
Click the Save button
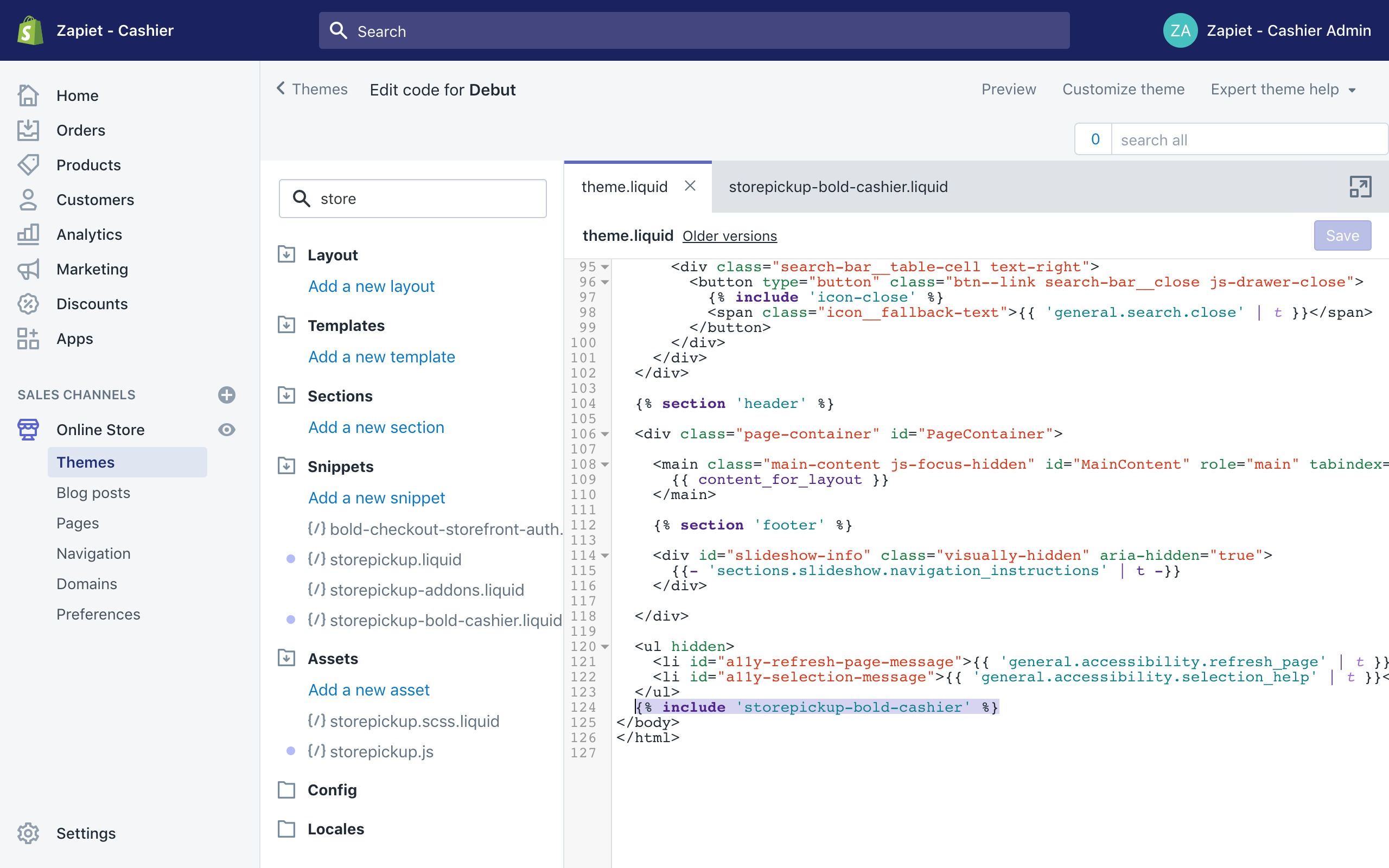1342,235
